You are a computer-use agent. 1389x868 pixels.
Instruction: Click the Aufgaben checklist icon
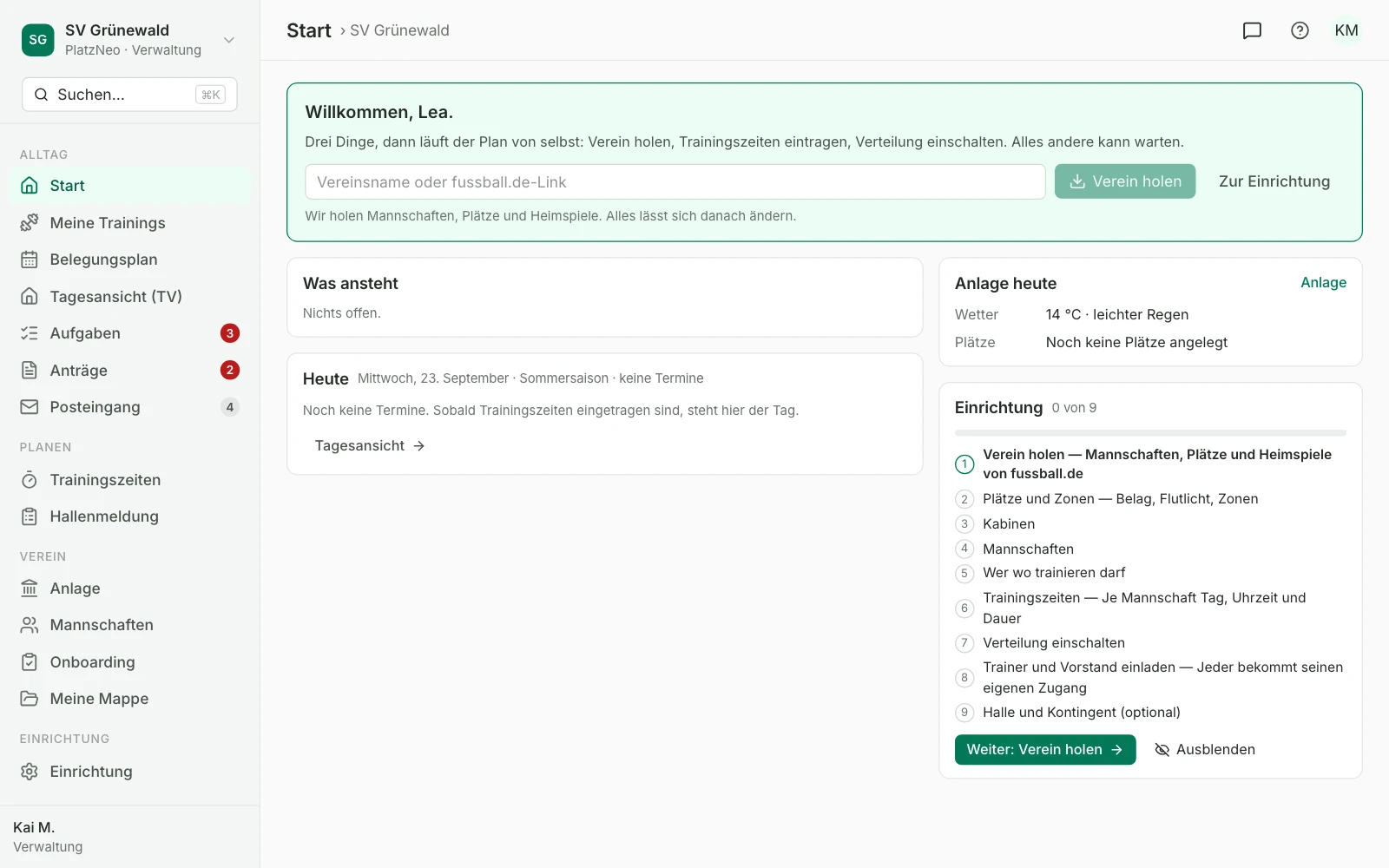30,333
